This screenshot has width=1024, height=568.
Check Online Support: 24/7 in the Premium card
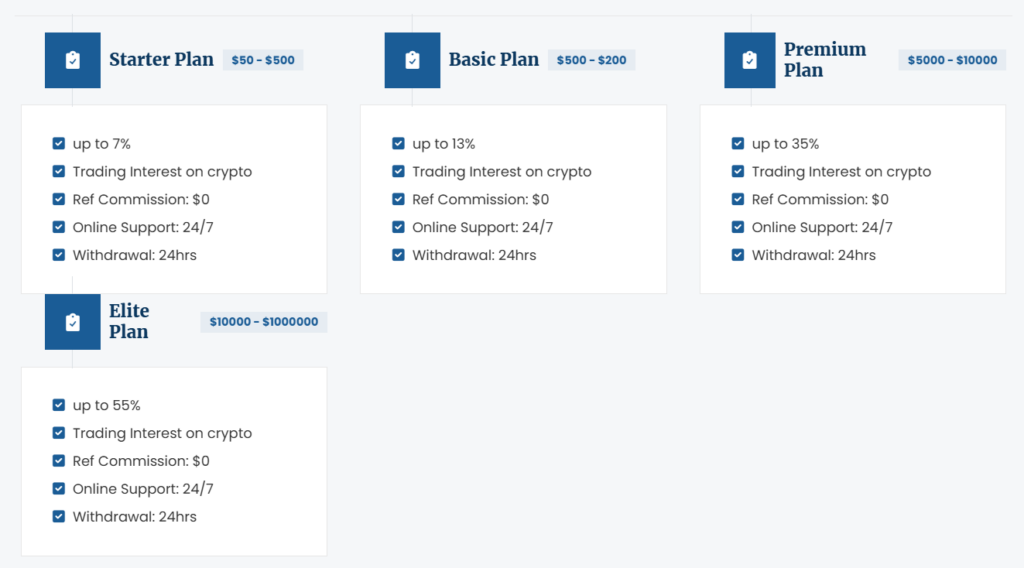(738, 227)
